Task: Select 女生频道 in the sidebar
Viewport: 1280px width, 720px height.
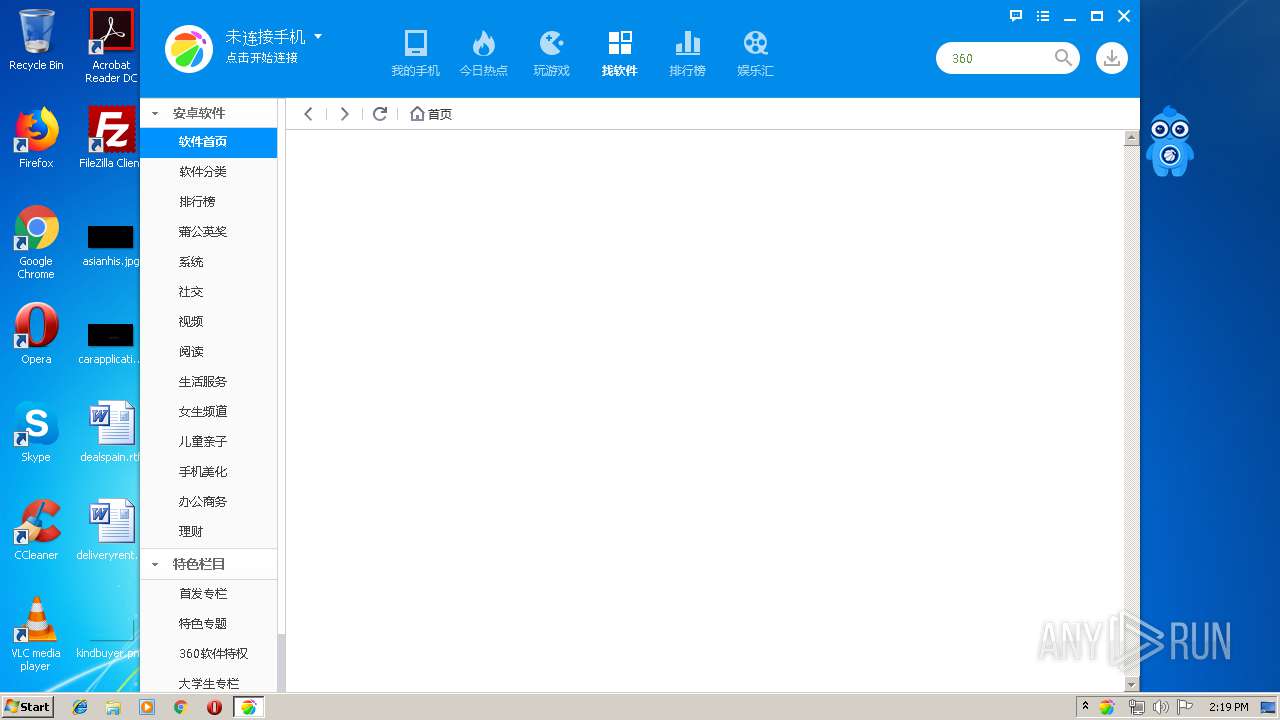Action: pos(208,412)
